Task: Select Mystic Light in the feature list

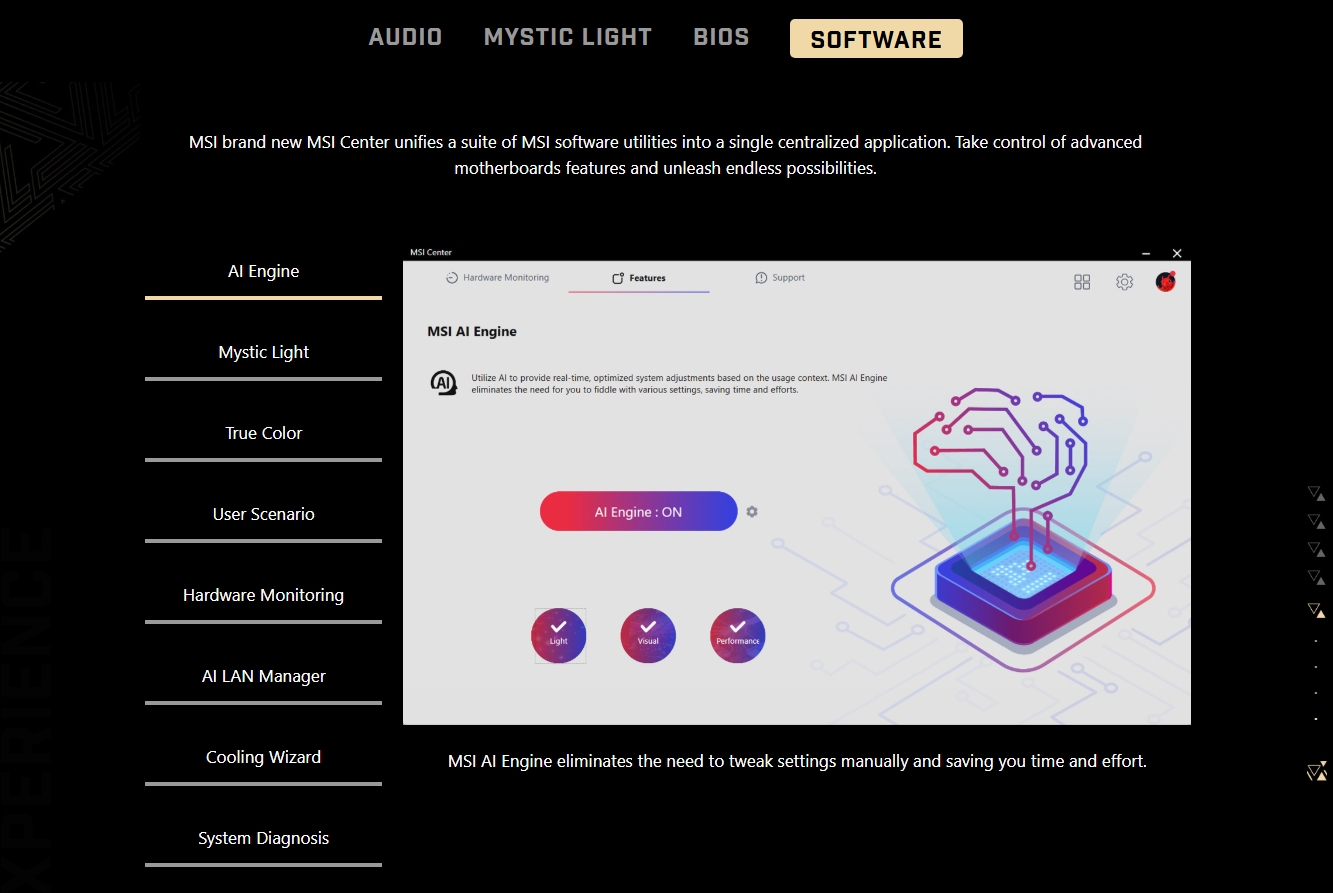Action: [x=263, y=352]
